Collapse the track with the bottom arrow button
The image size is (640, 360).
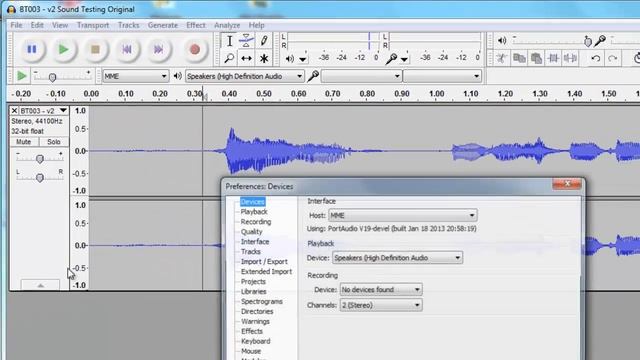[x=40, y=285]
